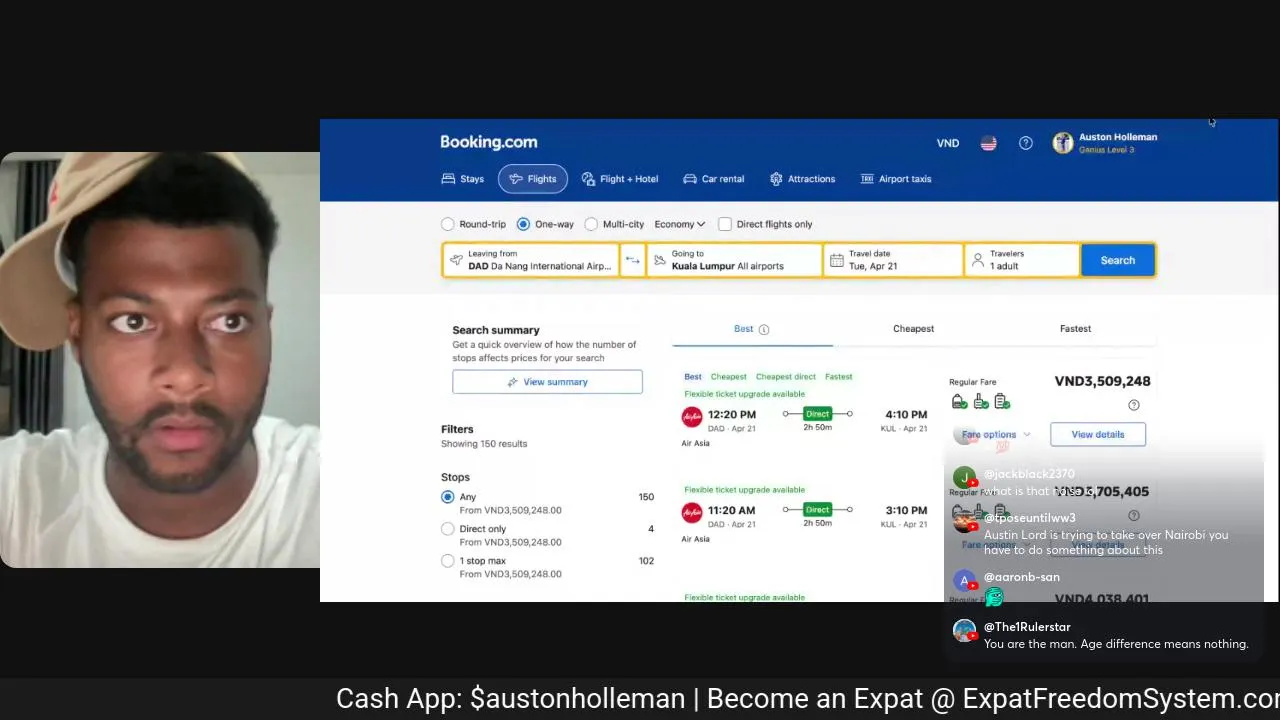Open the help question mark icon
Viewport: 1280px width, 720px height.
(x=1025, y=143)
